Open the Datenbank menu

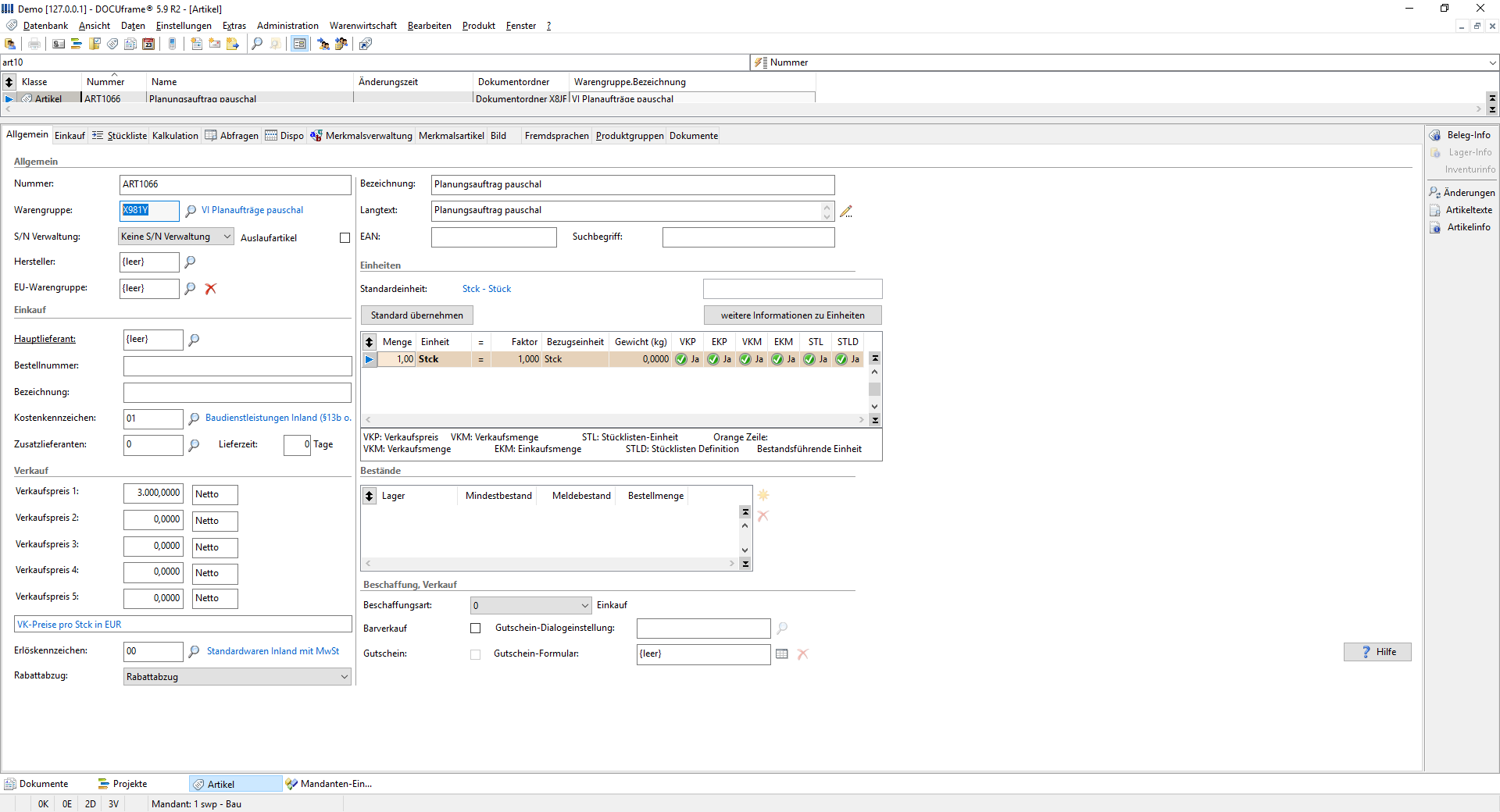pyautogui.click(x=45, y=26)
